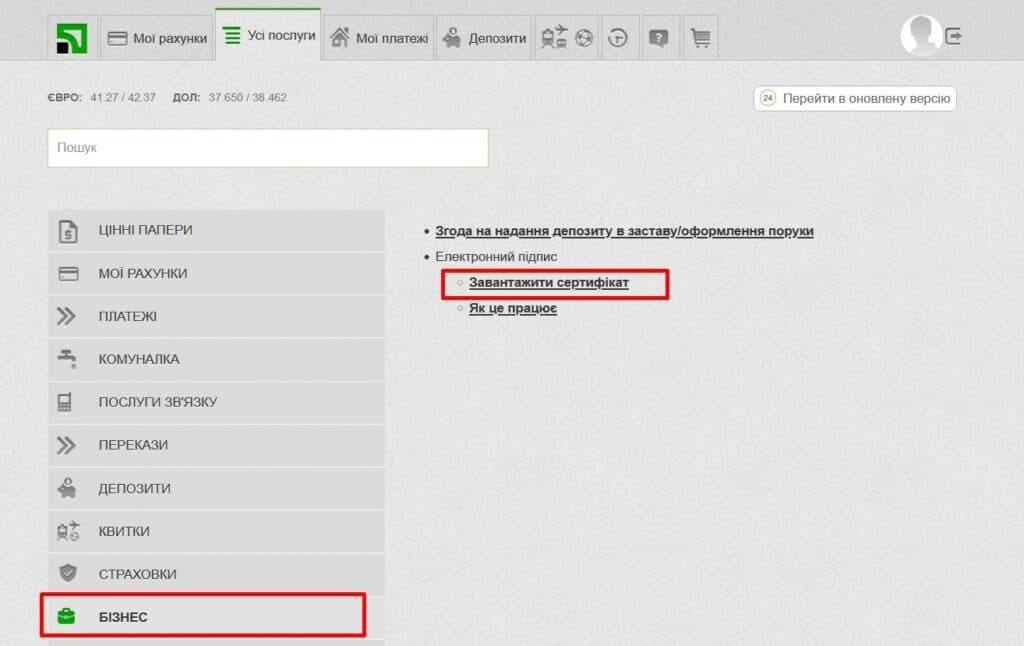Click the logout exit icon
Image resolution: width=1024 pixels, height=646 pixels.
[x=954, y=36]
